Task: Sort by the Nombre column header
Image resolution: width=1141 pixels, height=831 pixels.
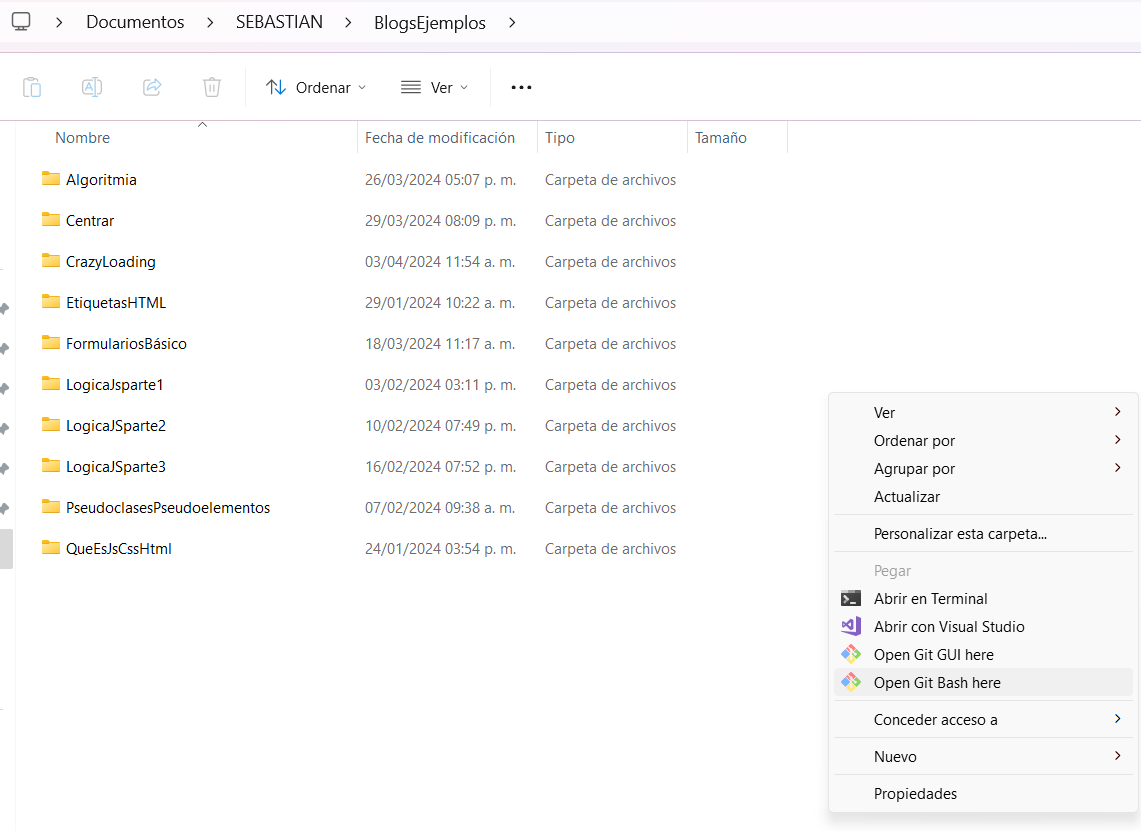Action: pos(82,138)
